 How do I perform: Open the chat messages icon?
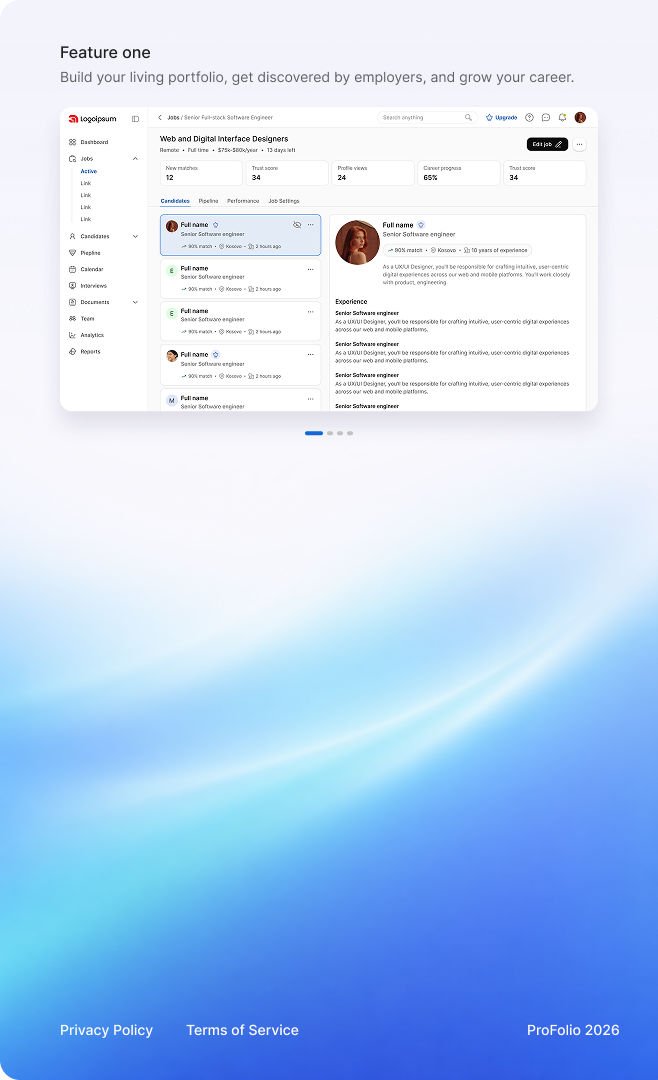tap(546, 118)
